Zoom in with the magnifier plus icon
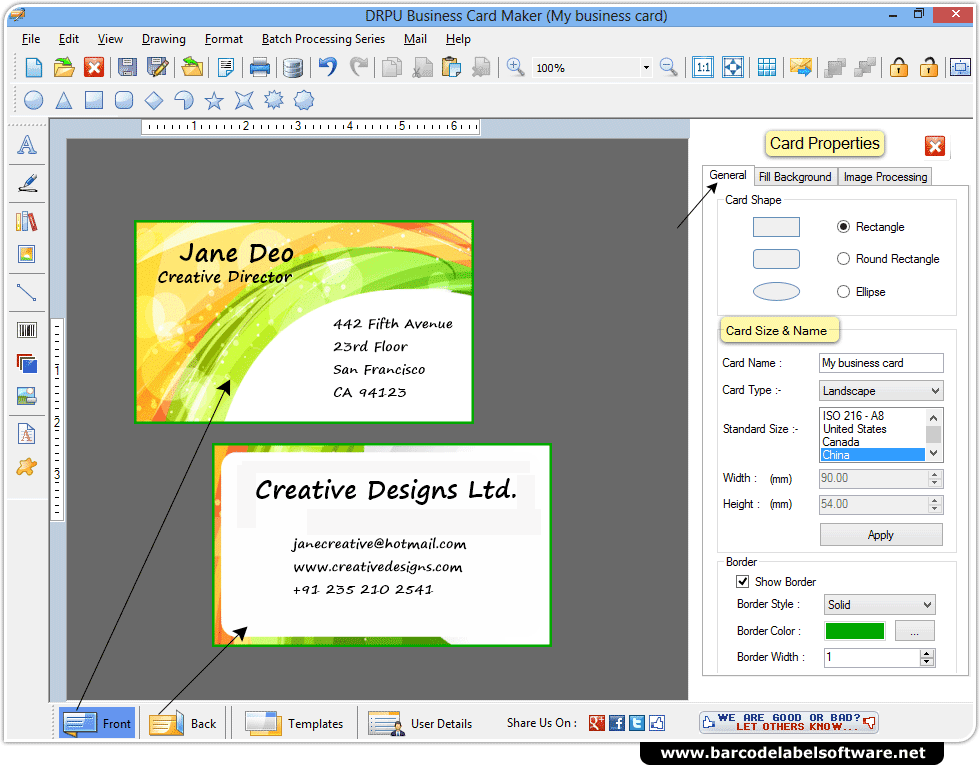 (515, 66)
